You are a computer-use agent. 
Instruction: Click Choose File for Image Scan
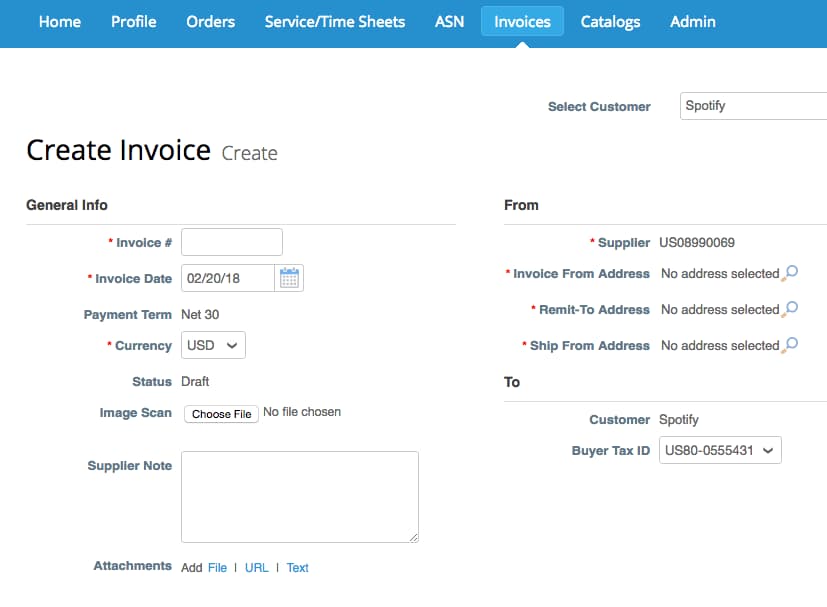[x=220, y=413]
